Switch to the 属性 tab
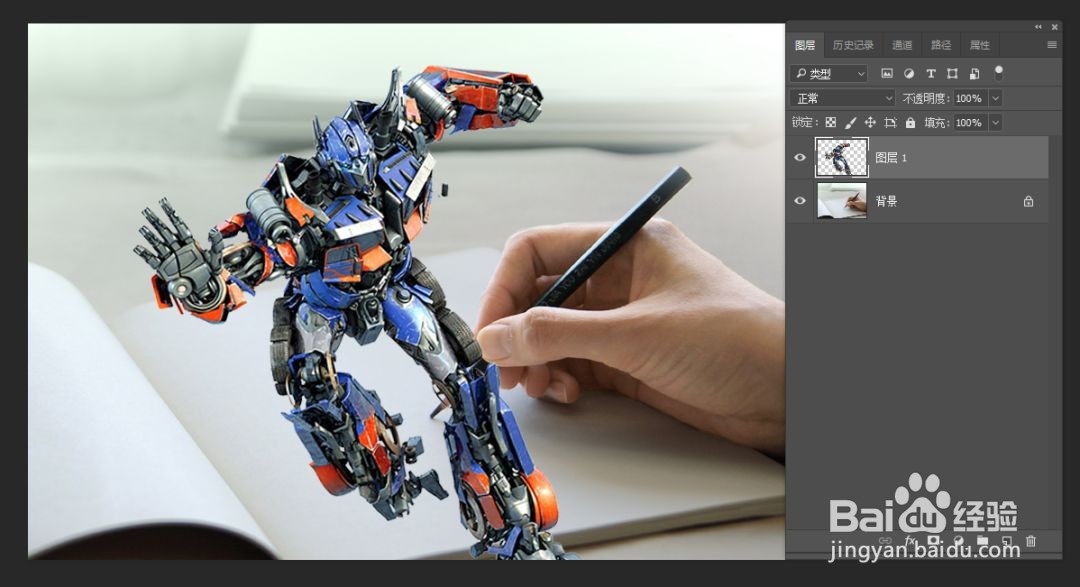The height and width of the screenshot is (587, 1080). (x=979, y=45)
